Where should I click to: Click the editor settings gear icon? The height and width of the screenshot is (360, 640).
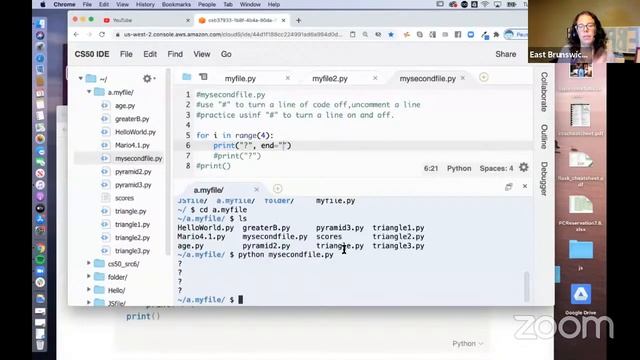click(524, 167)
